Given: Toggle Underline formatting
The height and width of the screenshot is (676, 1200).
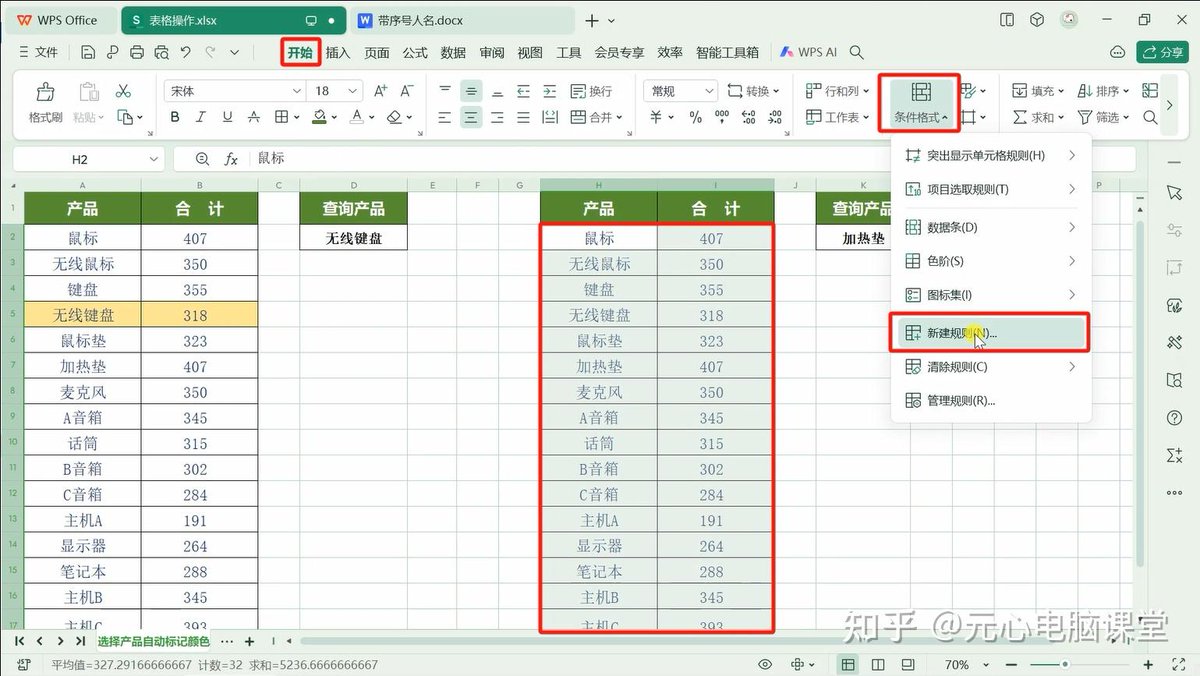Looking at the screenshot, I should click(225, 117).
